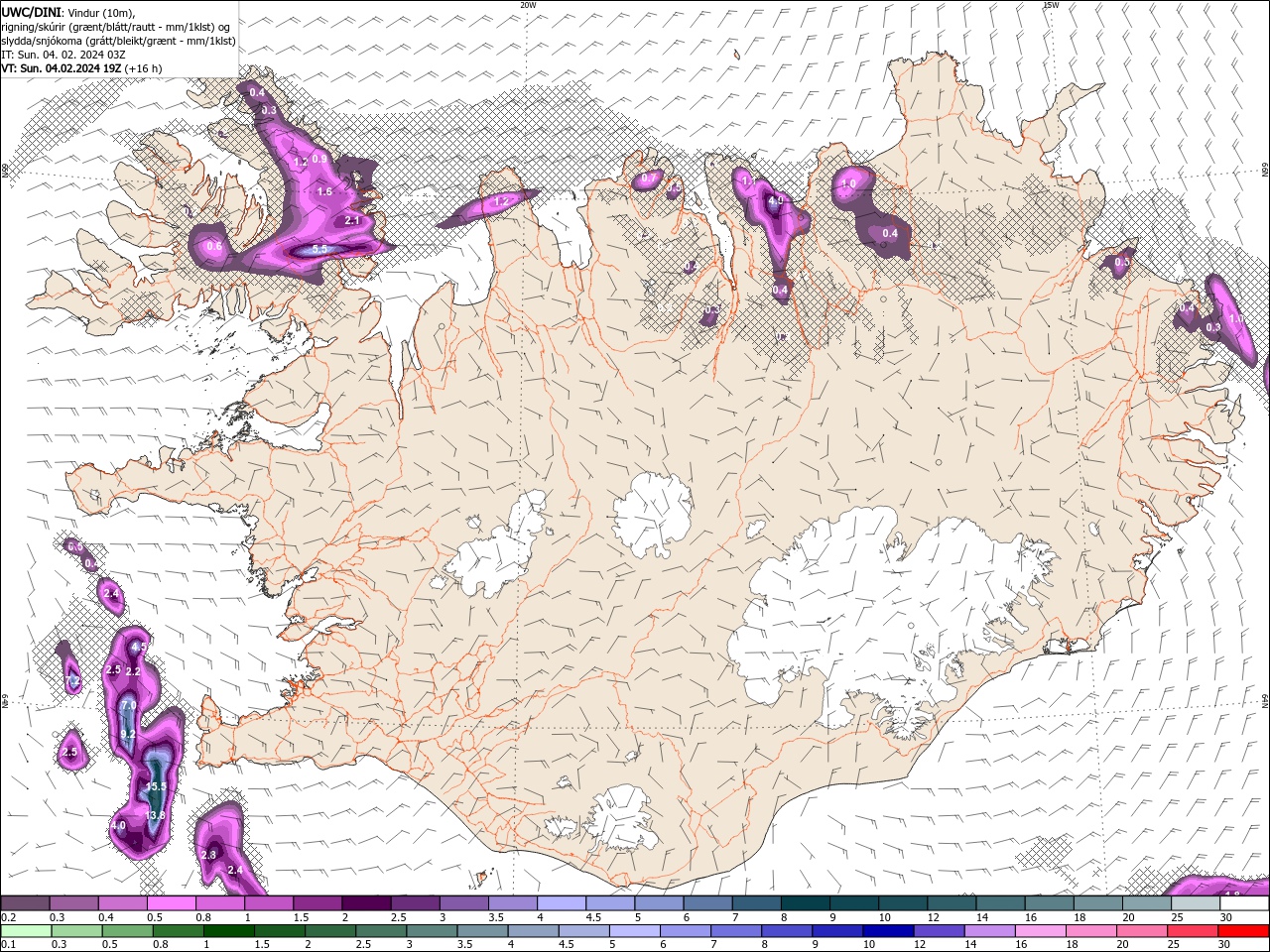Image resolution: width=1270 pixels, height=952 pixels.
Task: Click the 0.1 label on the rain scale
Action: coord(7,945)
